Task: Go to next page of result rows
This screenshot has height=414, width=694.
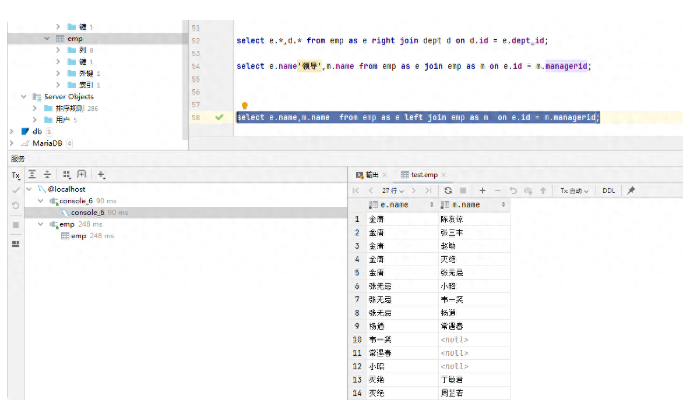Action: 413,190
